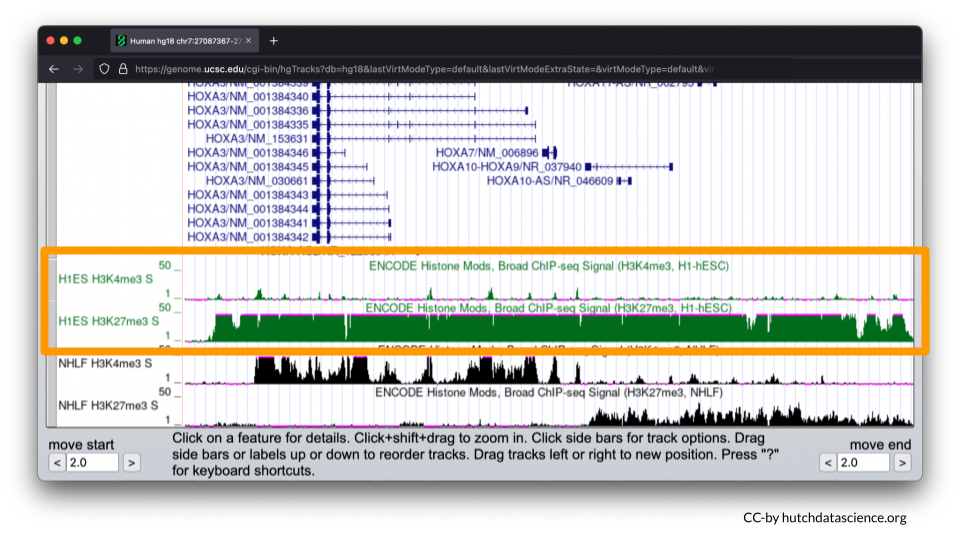
Task: Click the H1ES H3K27me3 S track label
Action: [108, 321]
